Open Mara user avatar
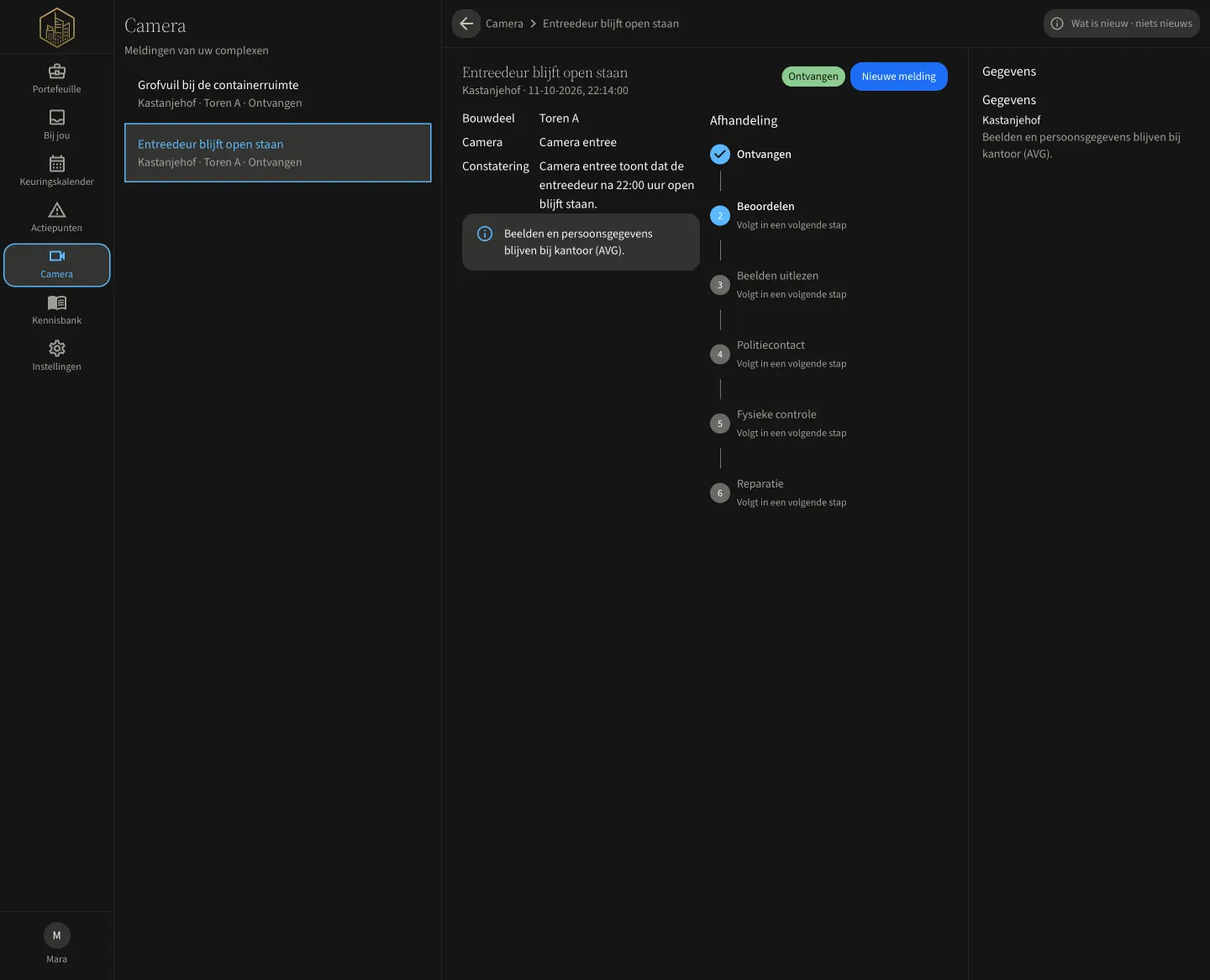 [57, 935]
